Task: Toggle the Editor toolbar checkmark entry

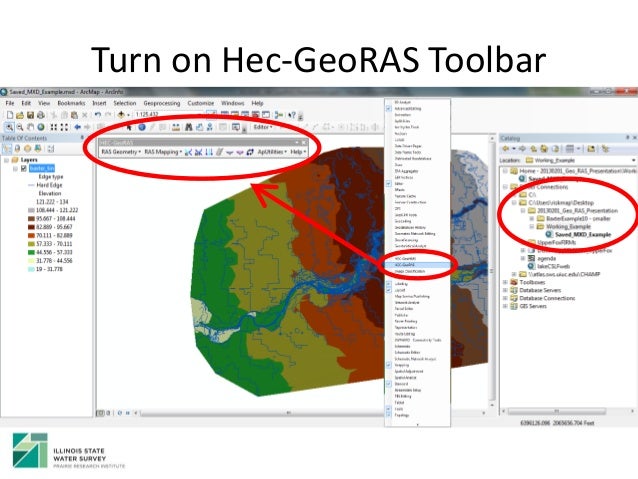Action: pyautogui.click(x=389, y=184)
